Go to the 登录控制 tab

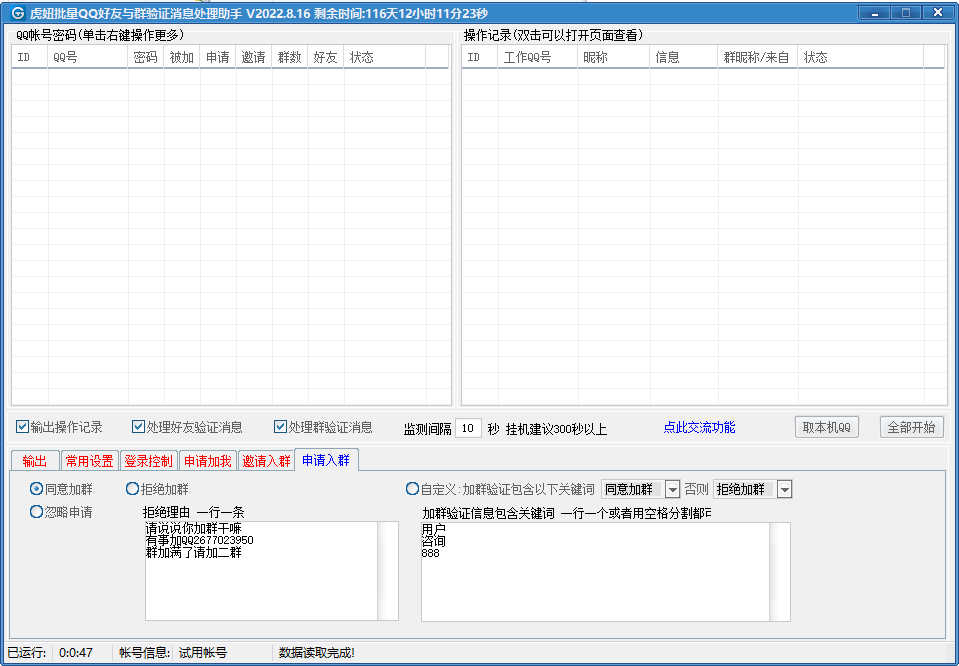coord(149,461)
